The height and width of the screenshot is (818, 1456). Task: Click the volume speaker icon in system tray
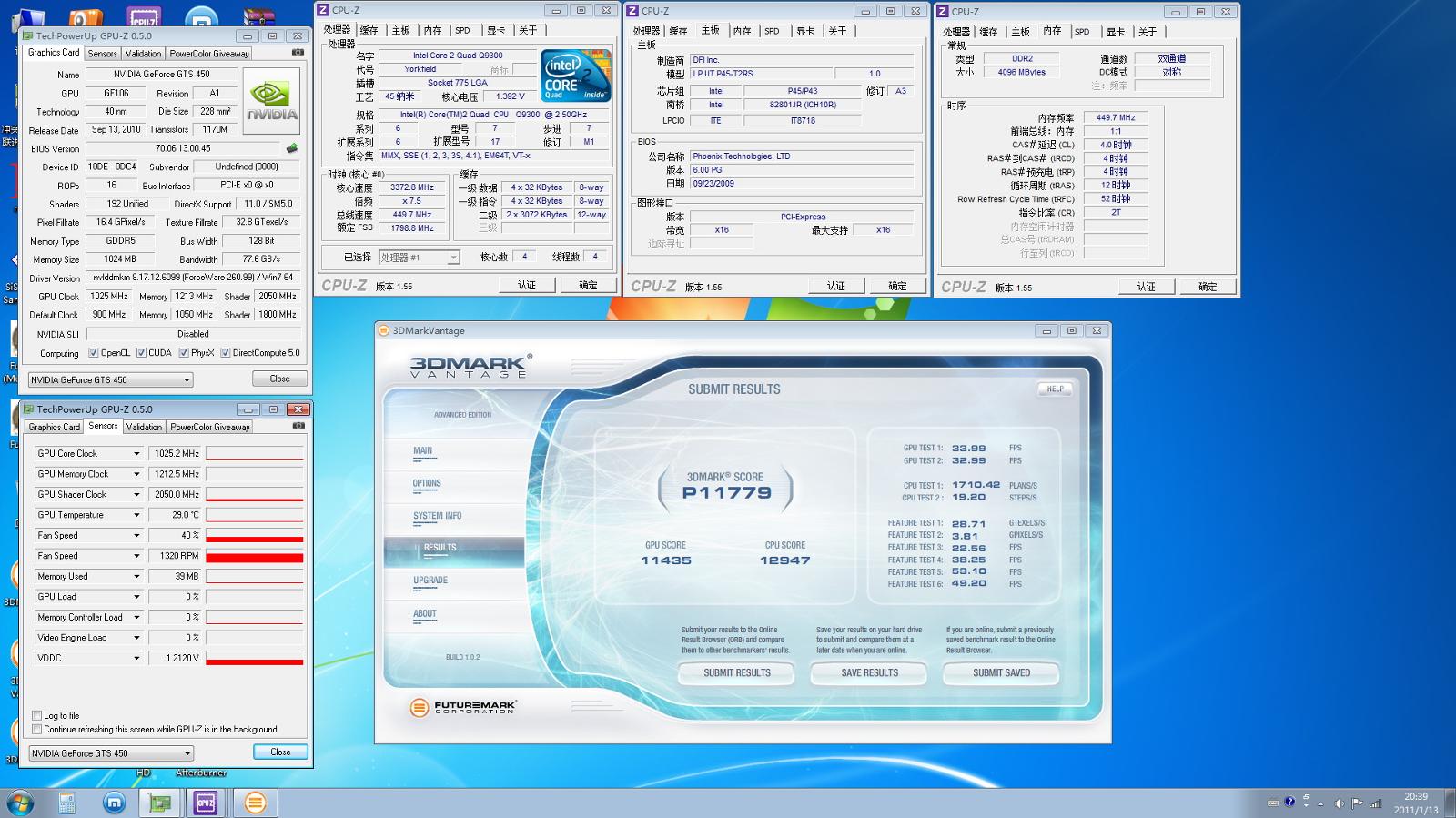[1339, 803]
